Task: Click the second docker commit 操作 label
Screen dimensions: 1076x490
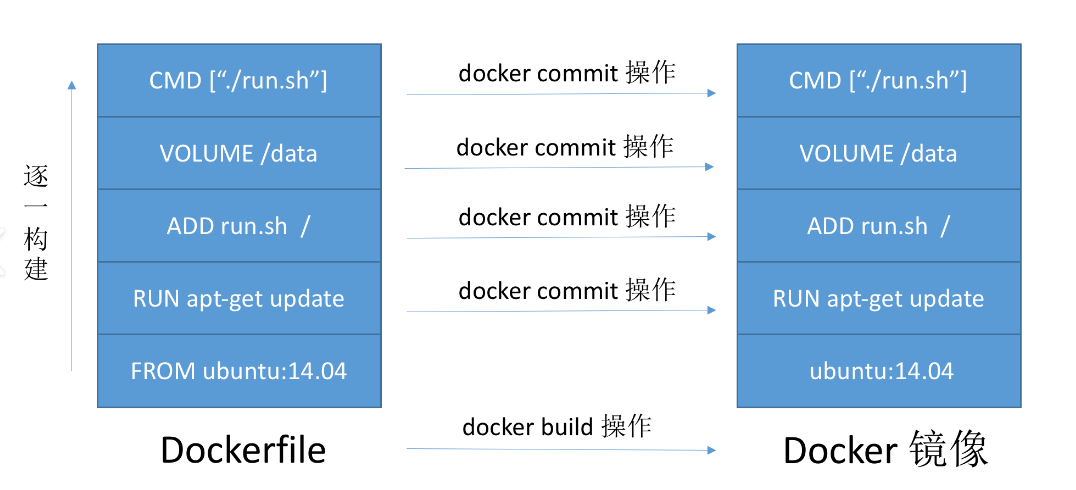Action: pyautogui.click(x=565, y=148)
